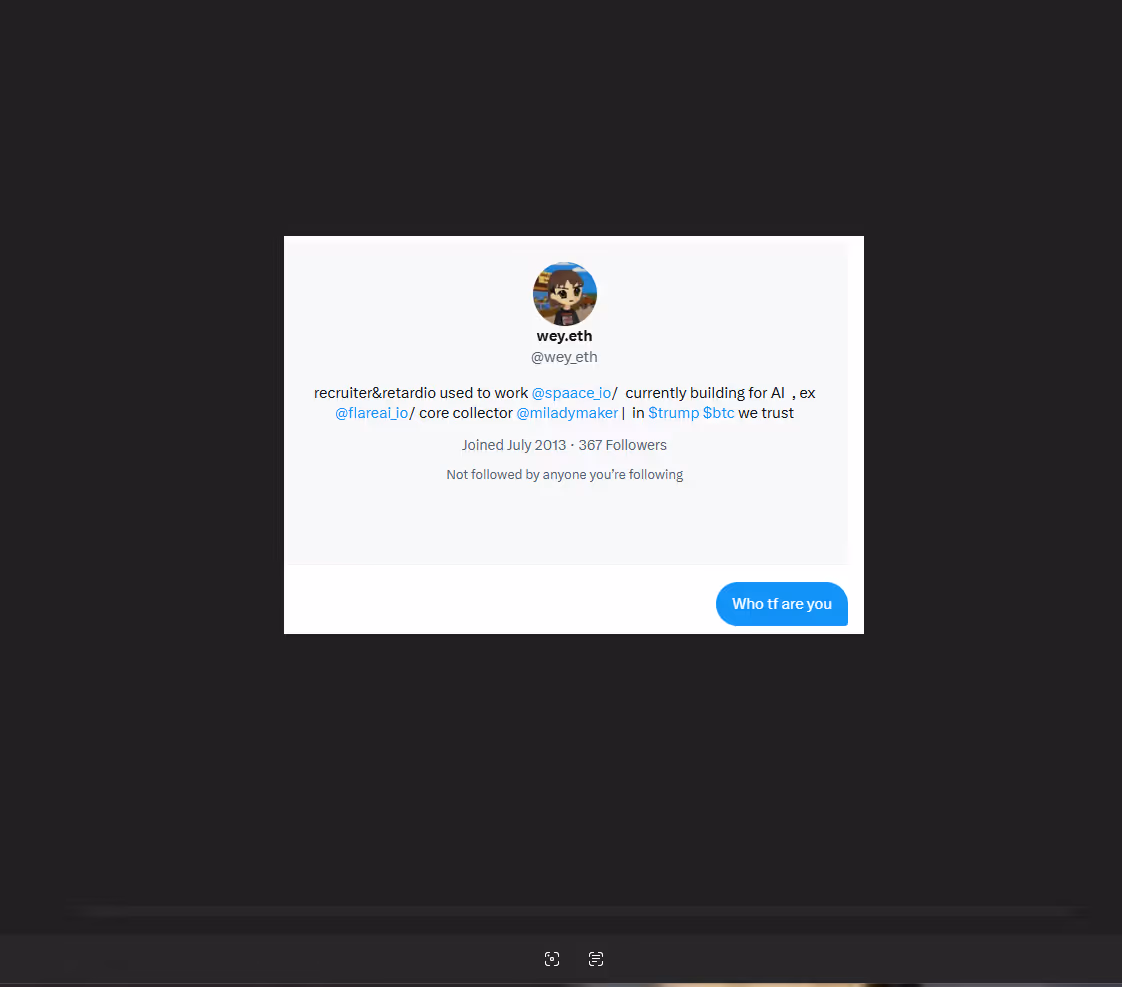The image size is (1122, 987).
Task: Click white space left of message bubble
Action: 480,602
